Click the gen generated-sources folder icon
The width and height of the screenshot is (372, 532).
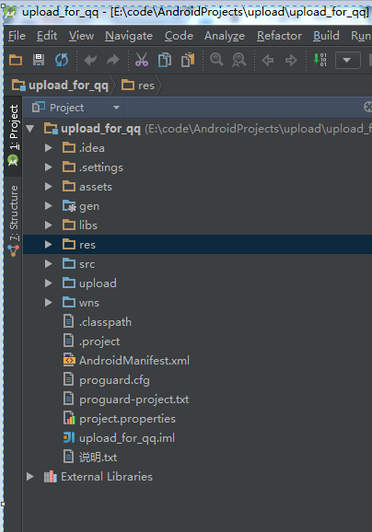pos(69,206)
